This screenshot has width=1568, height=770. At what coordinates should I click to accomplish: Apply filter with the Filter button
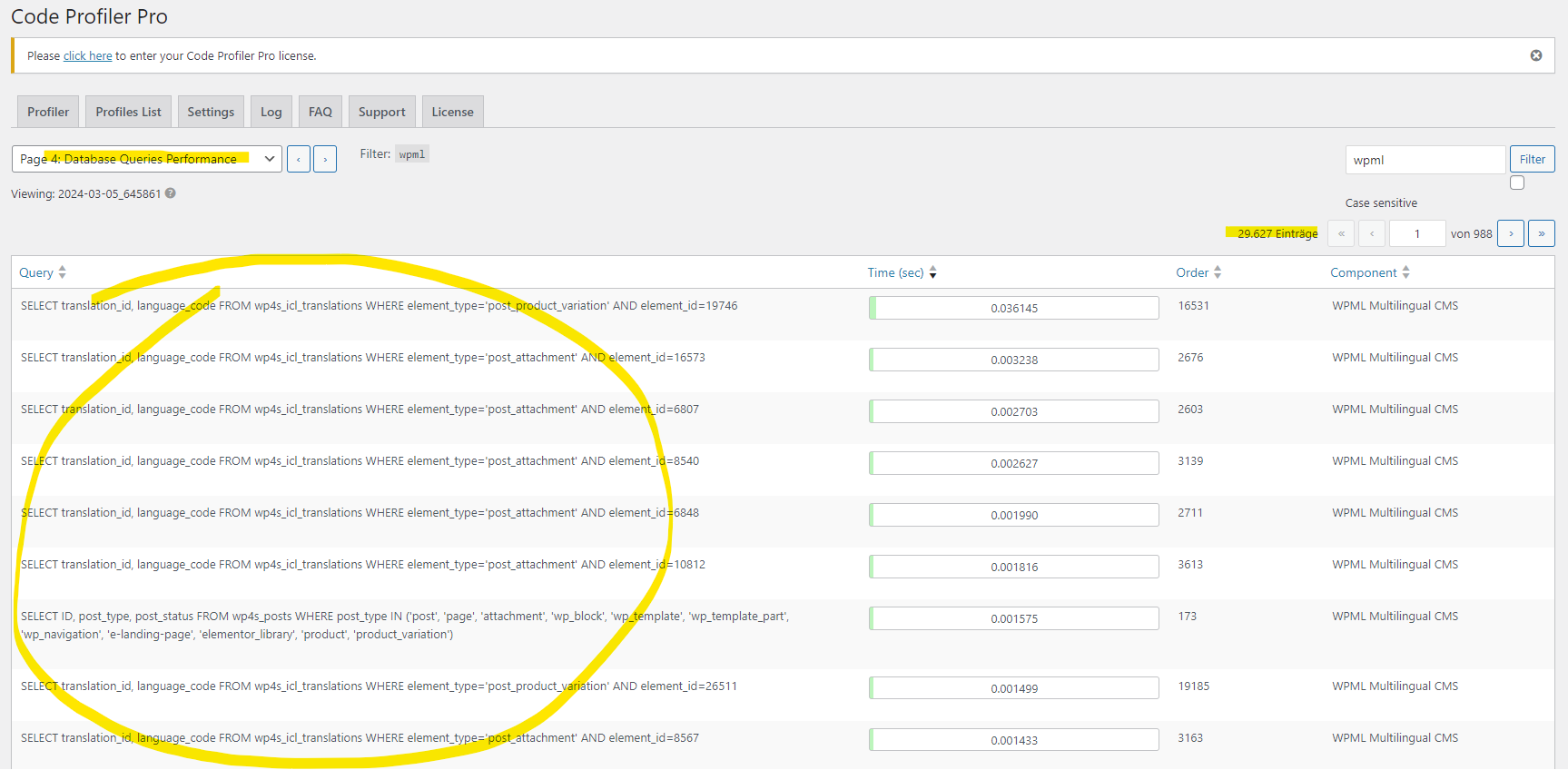tap(1533, 159)
